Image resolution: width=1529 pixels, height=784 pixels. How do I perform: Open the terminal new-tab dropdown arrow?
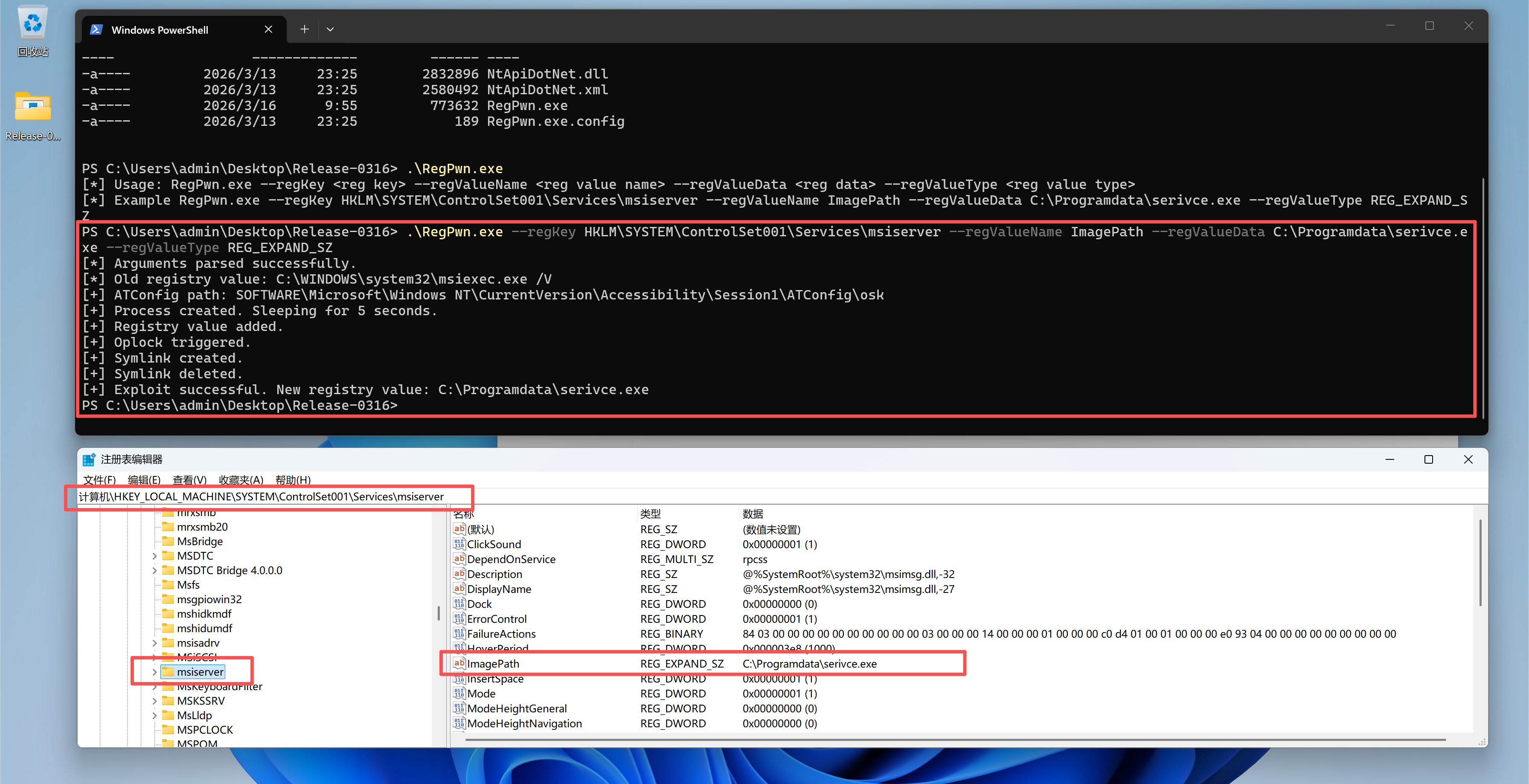[330, 29]
